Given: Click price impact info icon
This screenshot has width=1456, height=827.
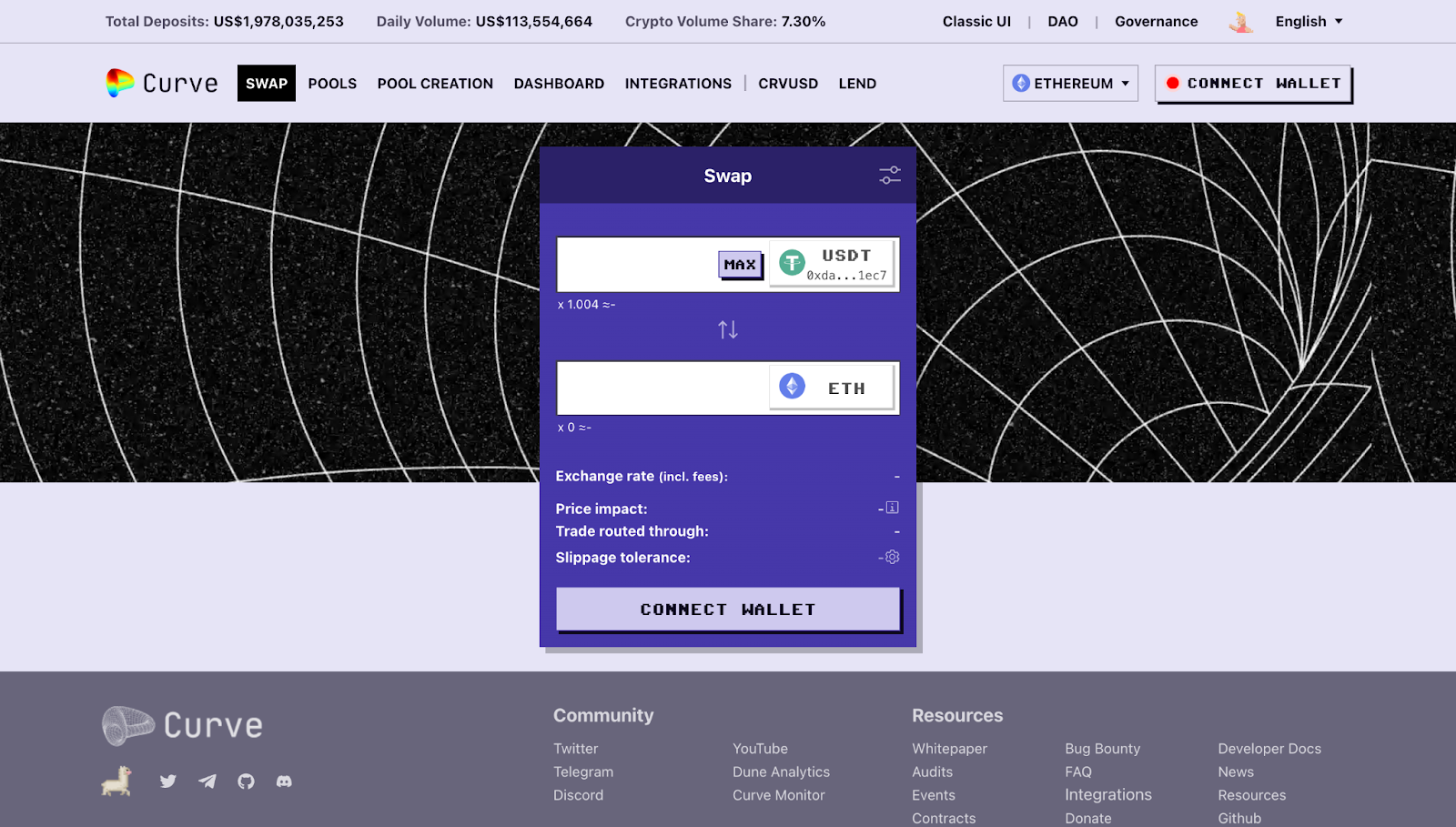Looking at the screenshot, I should coord(893,508).
